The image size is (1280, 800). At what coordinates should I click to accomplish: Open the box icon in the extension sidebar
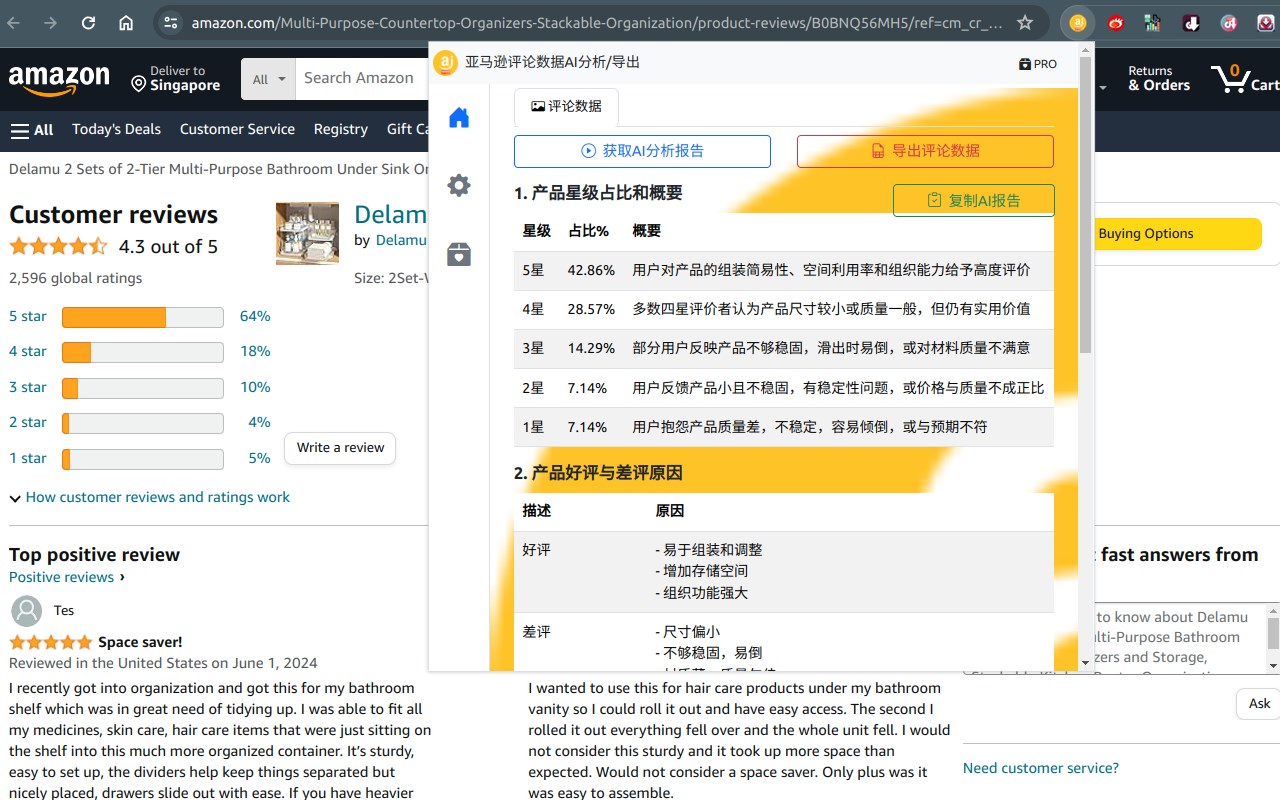459,254
